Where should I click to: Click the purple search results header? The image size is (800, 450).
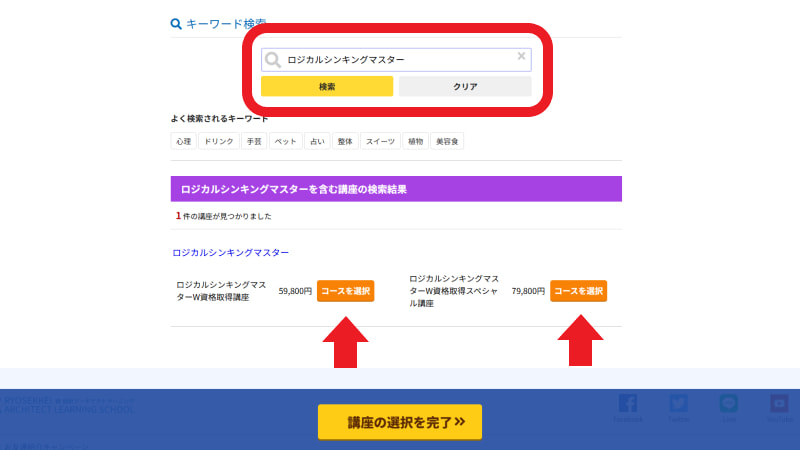396,189
